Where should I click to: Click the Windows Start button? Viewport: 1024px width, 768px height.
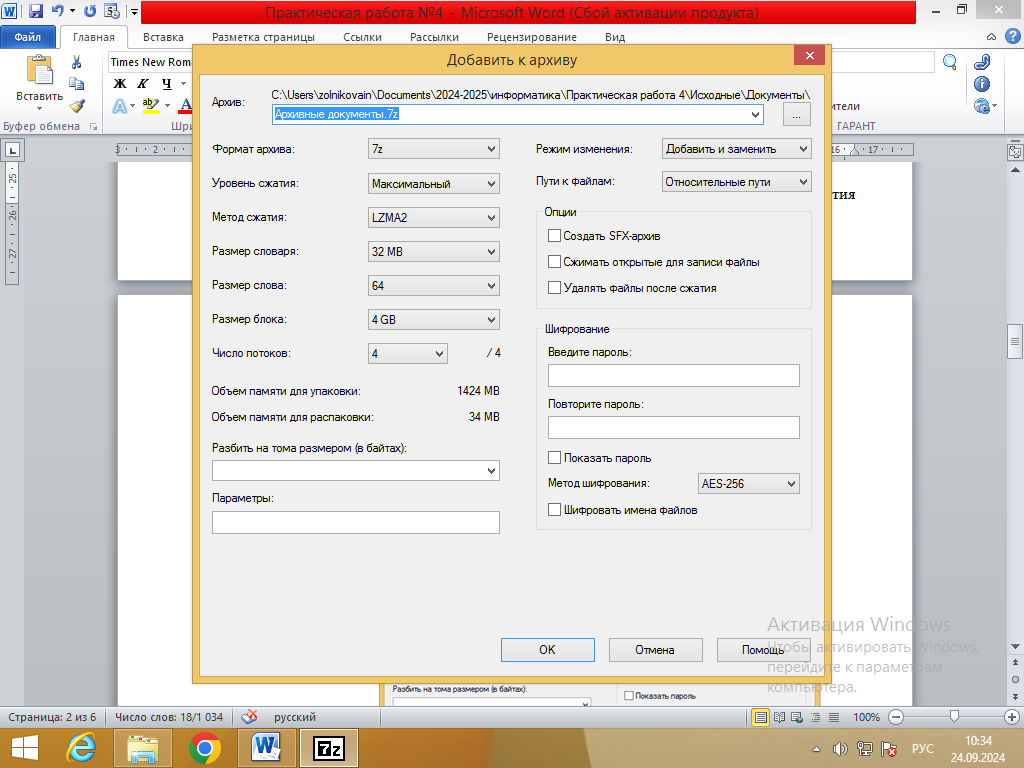tap(25, 748)
